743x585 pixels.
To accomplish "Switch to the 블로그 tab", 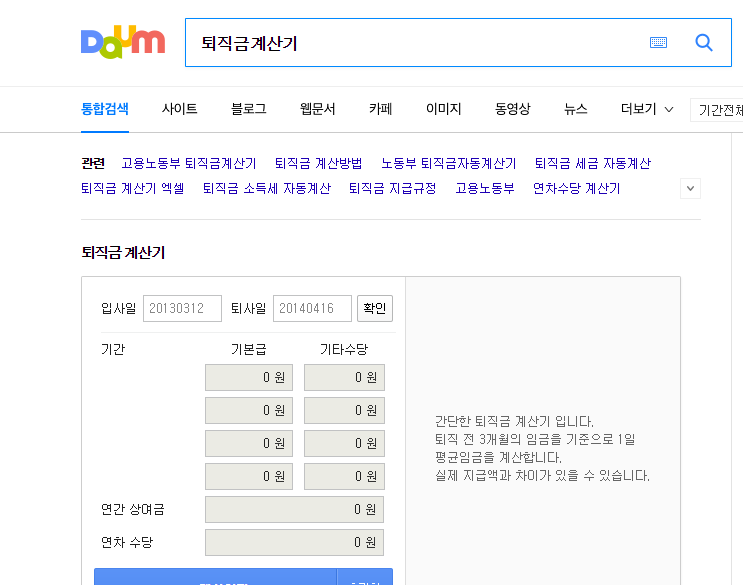I will pyautogui.click(x=248, y=109).
